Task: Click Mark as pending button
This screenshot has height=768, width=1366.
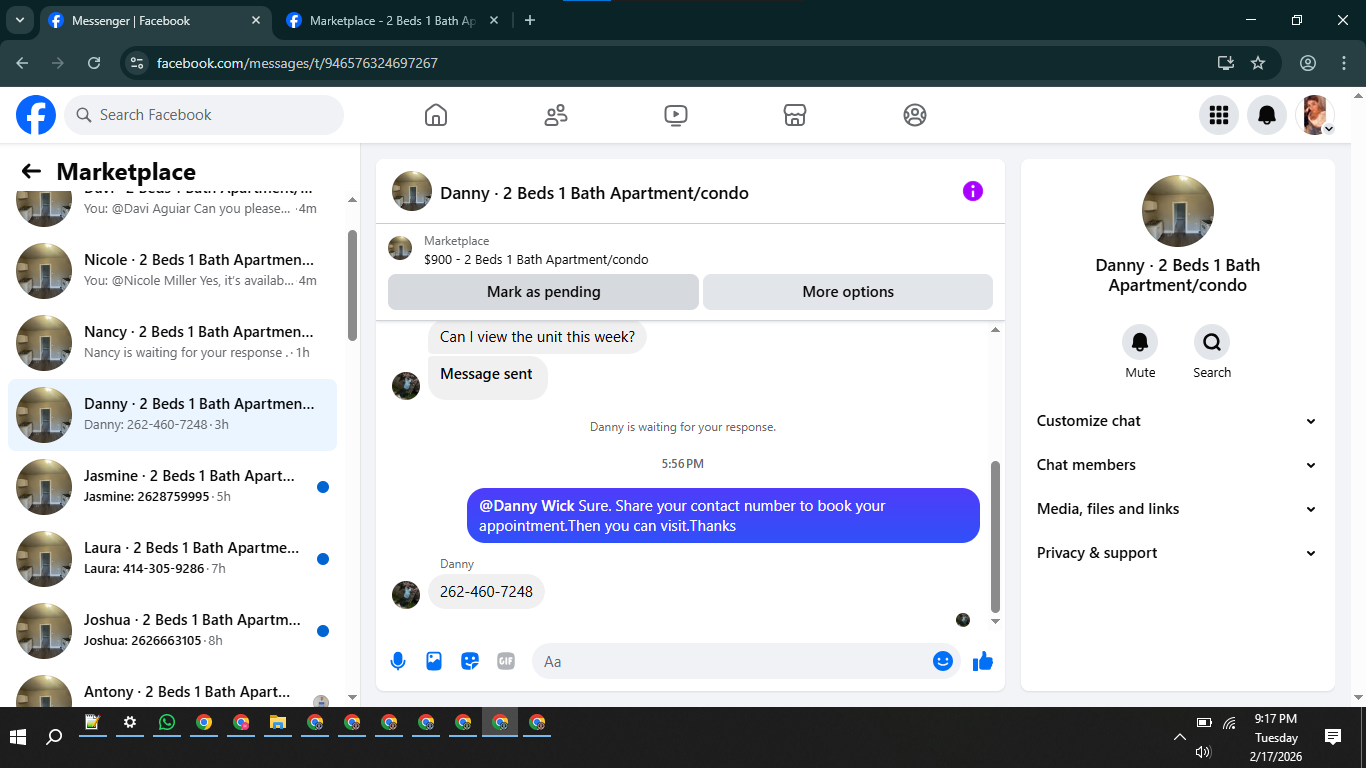Action: (543, 292)
